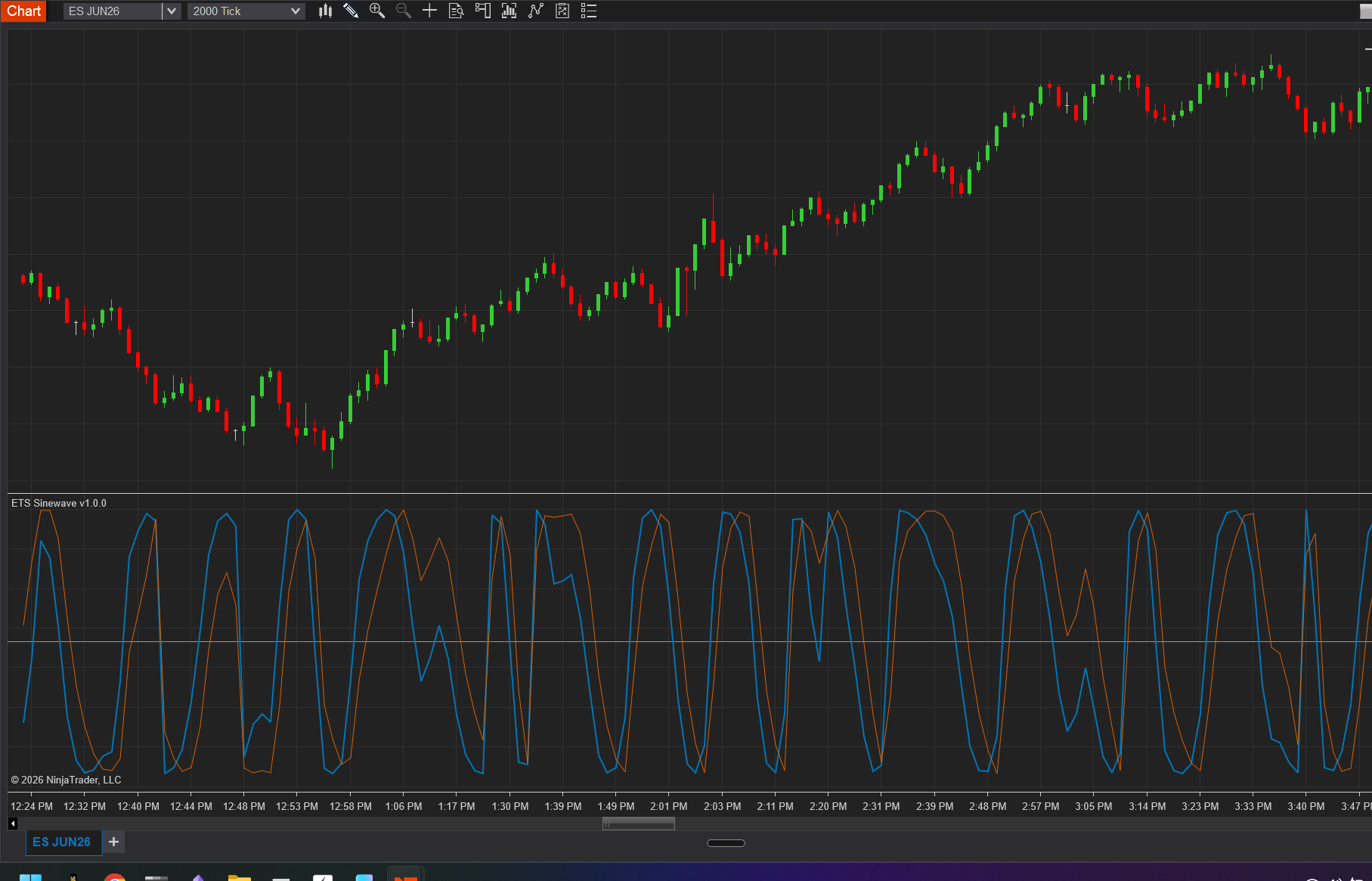This screenshot has height=881, width=1372.
Task: Open the data series icon
Action: [x=509, y=11]
